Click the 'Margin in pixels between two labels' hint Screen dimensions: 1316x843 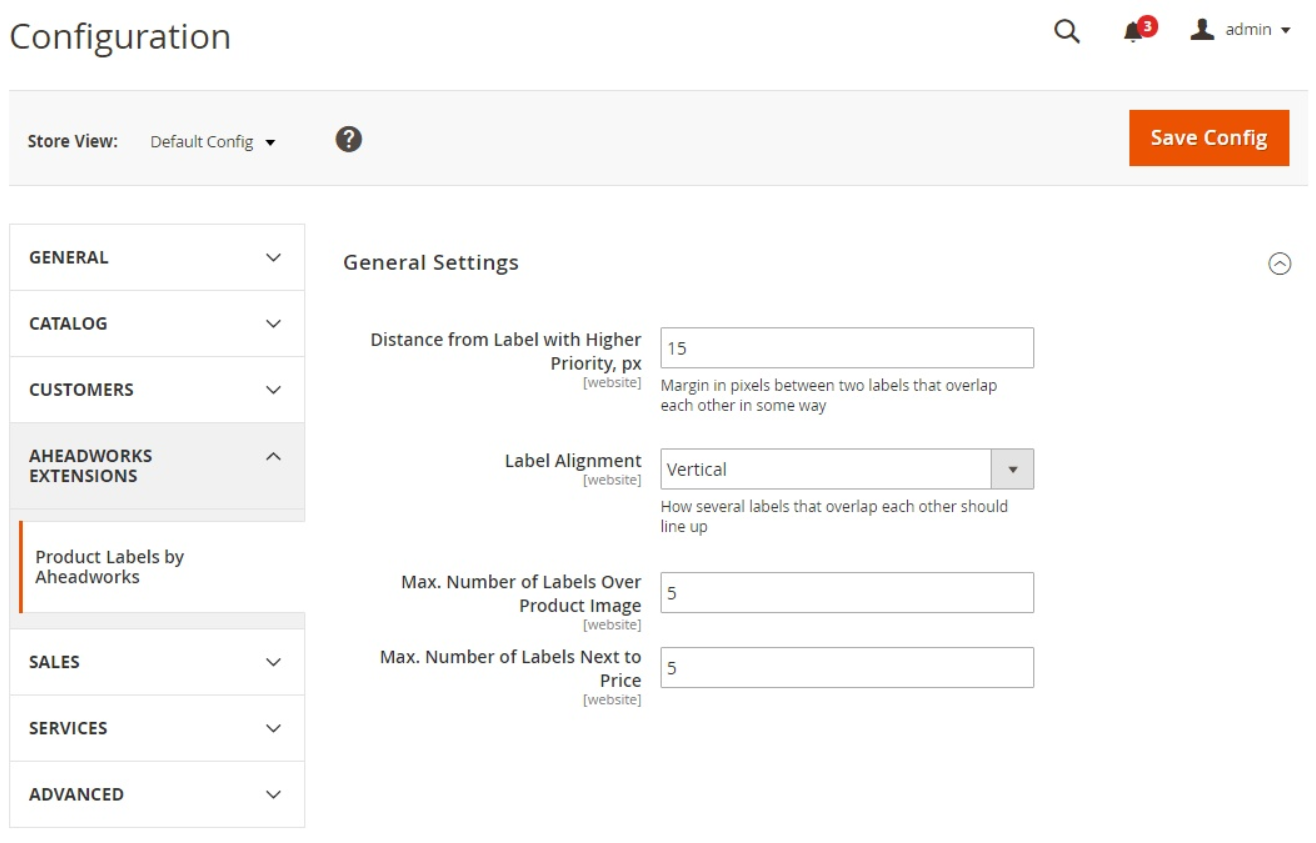point(828,395)
